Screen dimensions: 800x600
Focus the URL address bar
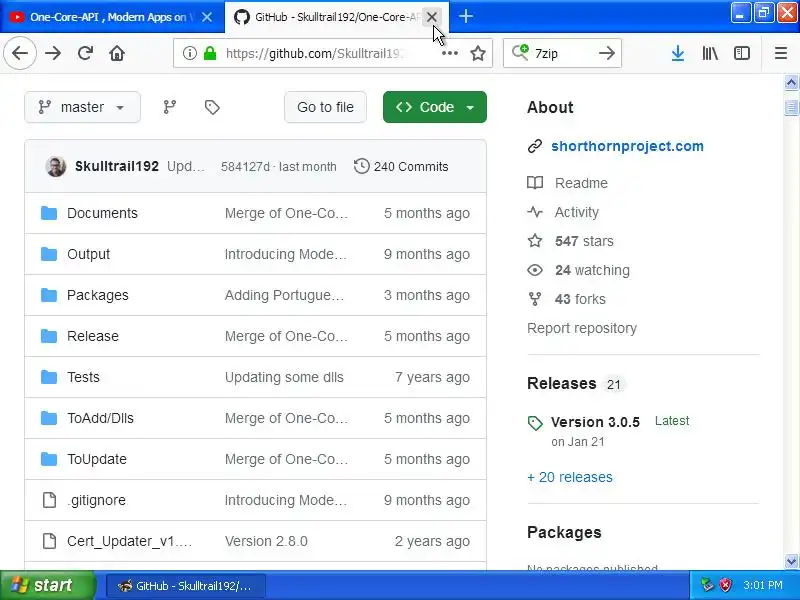point(332,53)
